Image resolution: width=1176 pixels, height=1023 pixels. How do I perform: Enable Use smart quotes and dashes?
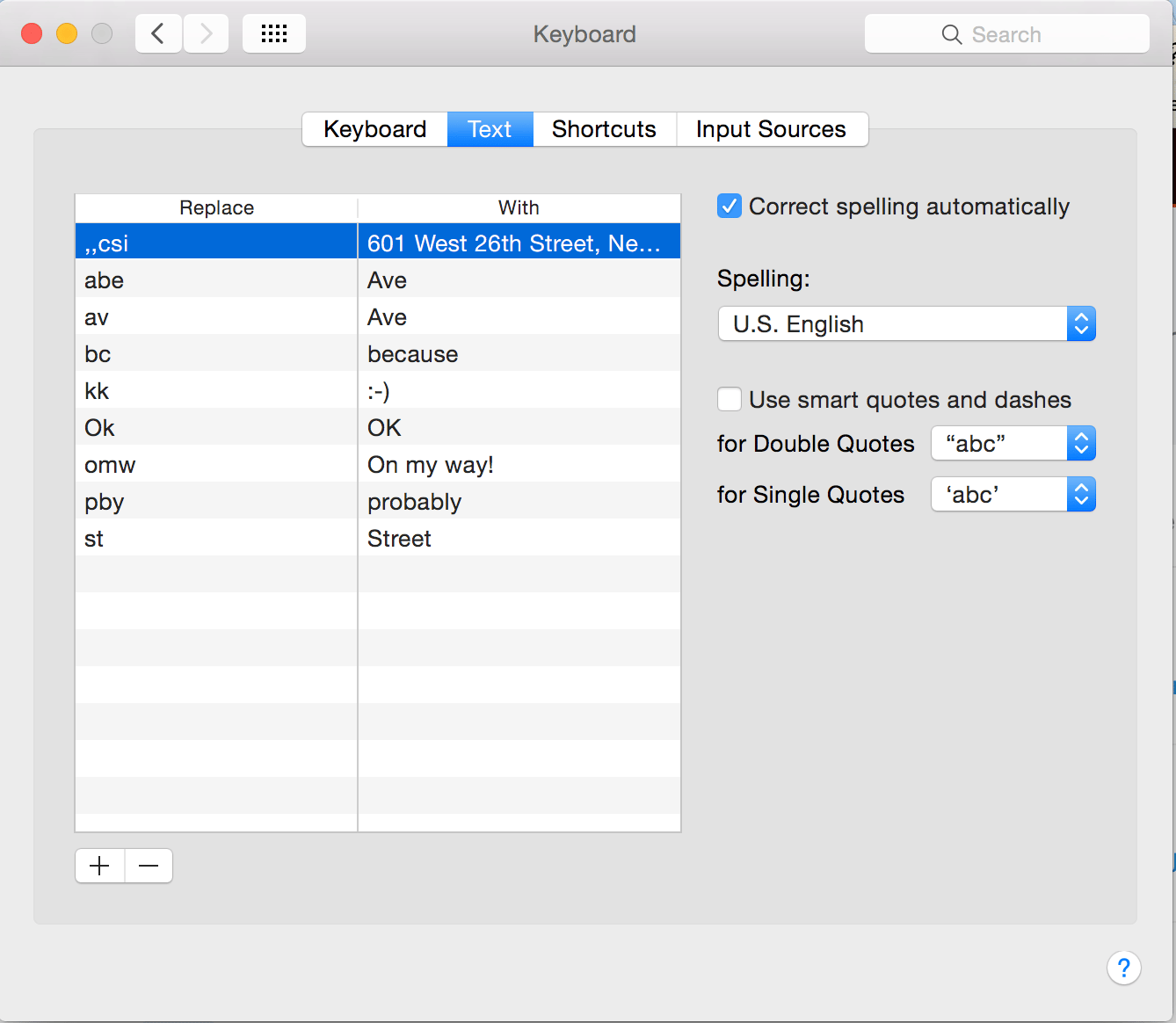(730, 400)
